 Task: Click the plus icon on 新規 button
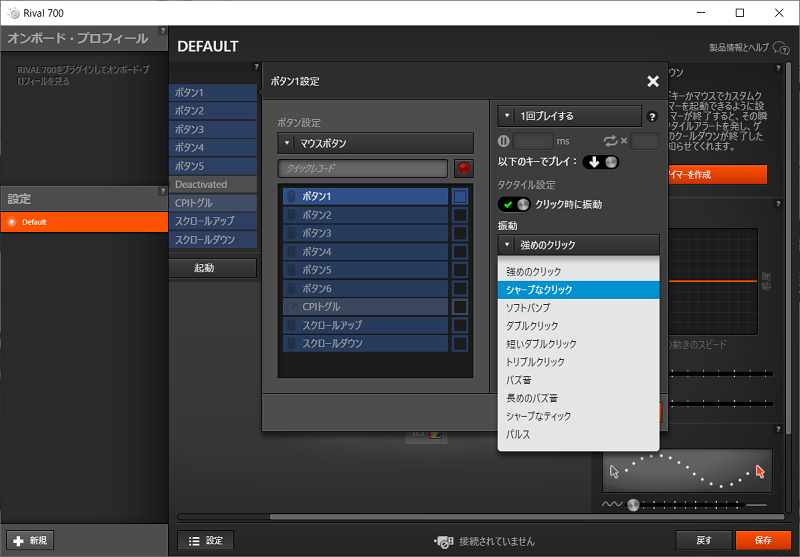click(18, 541)
